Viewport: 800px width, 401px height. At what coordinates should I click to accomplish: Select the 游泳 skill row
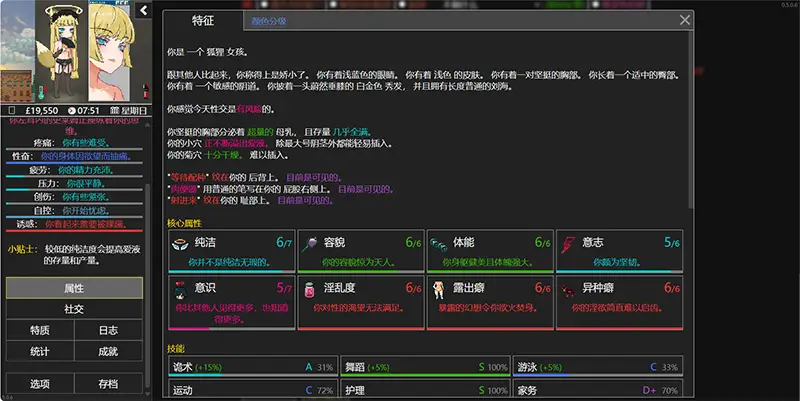[x=598, y=367]
